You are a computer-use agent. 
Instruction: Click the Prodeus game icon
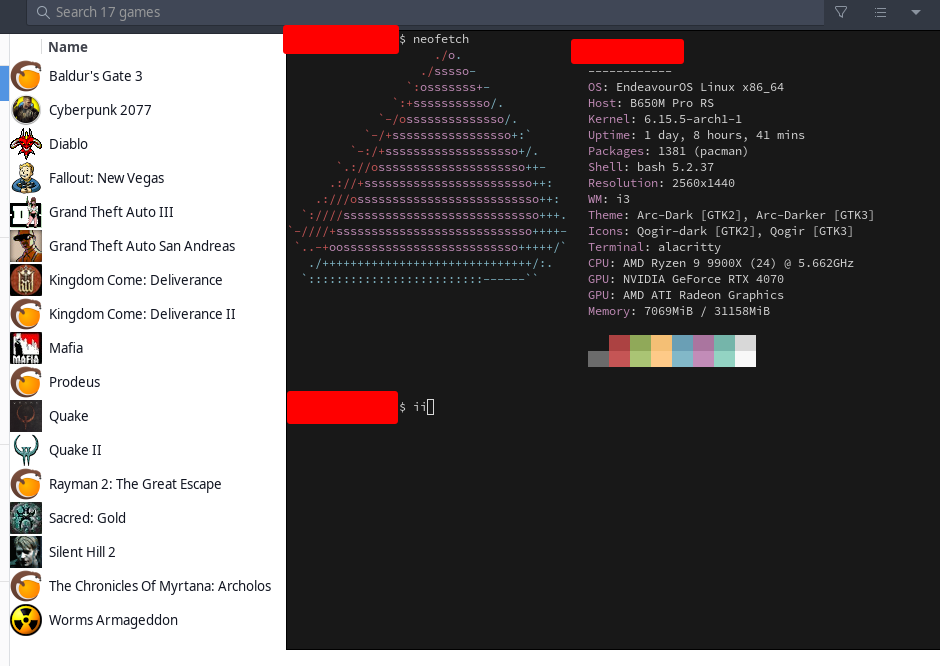pyautogui.click(x=26, y=382)
